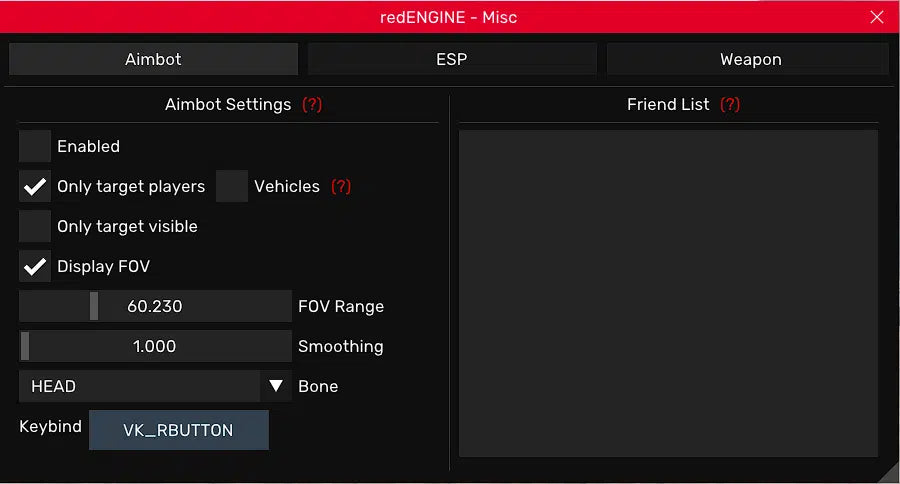Image resolution: width=900 pixels, height=484 pixels.
Task: Enable the aimbot Enabled checkbox
Action: (35, 146)
